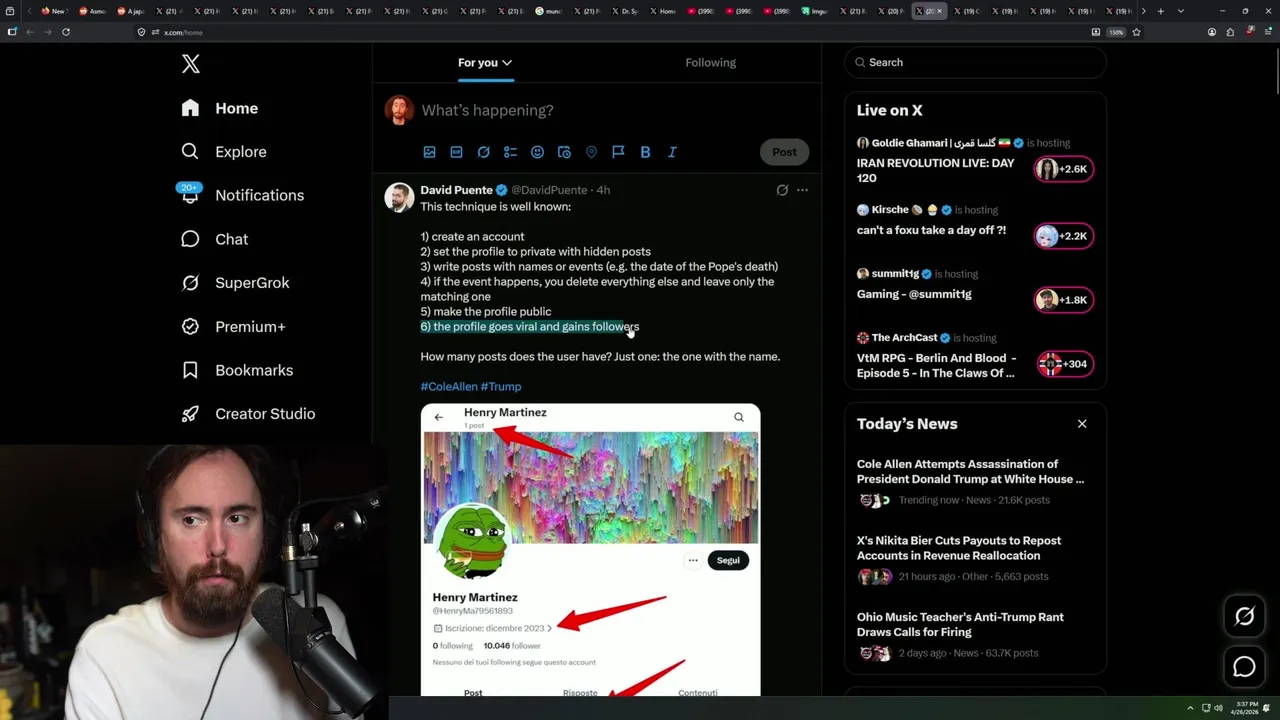Open Chat in the sidebar
The height and width of the screenshot is (720, 1280).
point(214,239)
